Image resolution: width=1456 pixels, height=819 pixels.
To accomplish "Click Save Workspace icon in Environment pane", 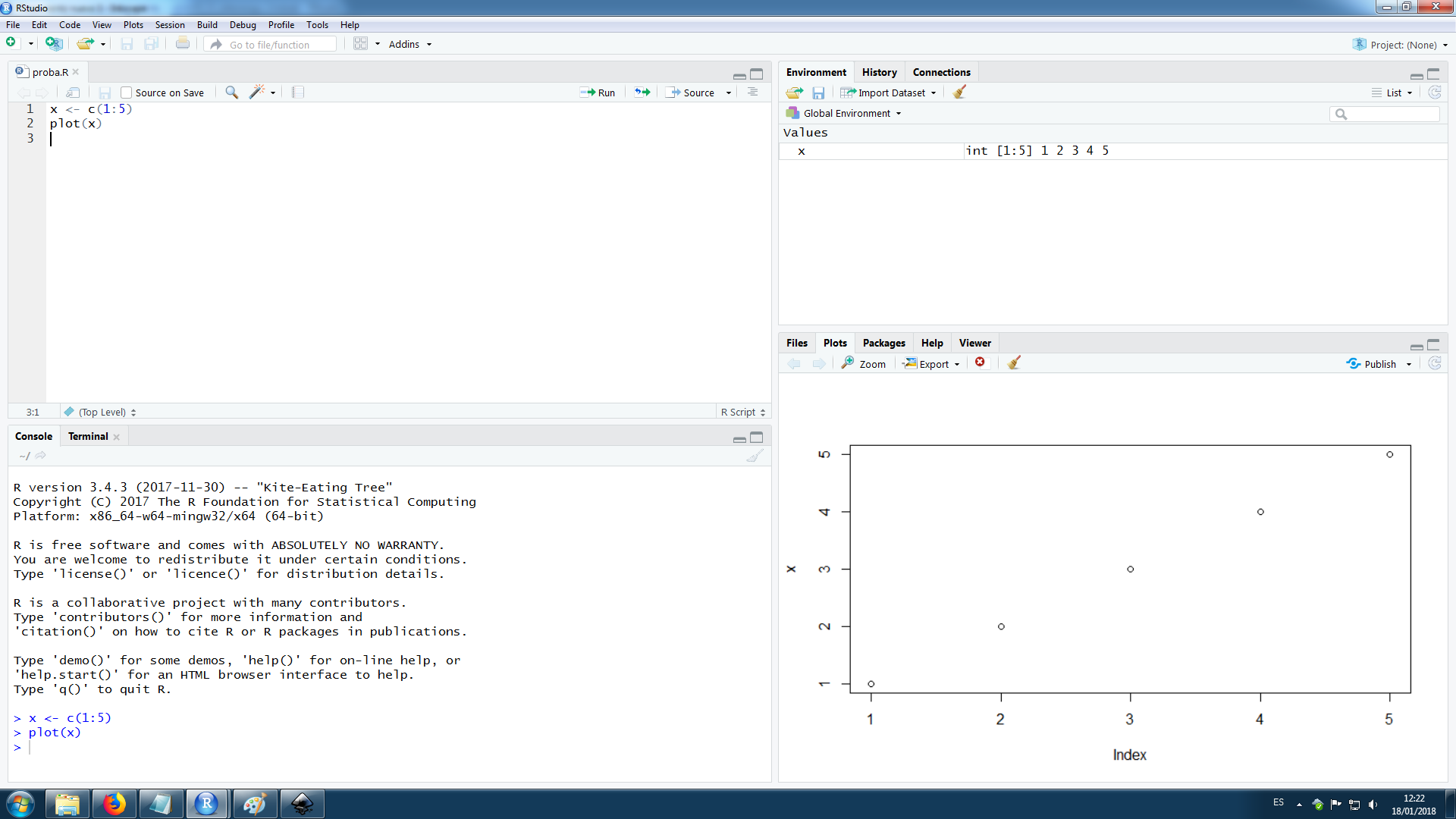I will 818,93.
